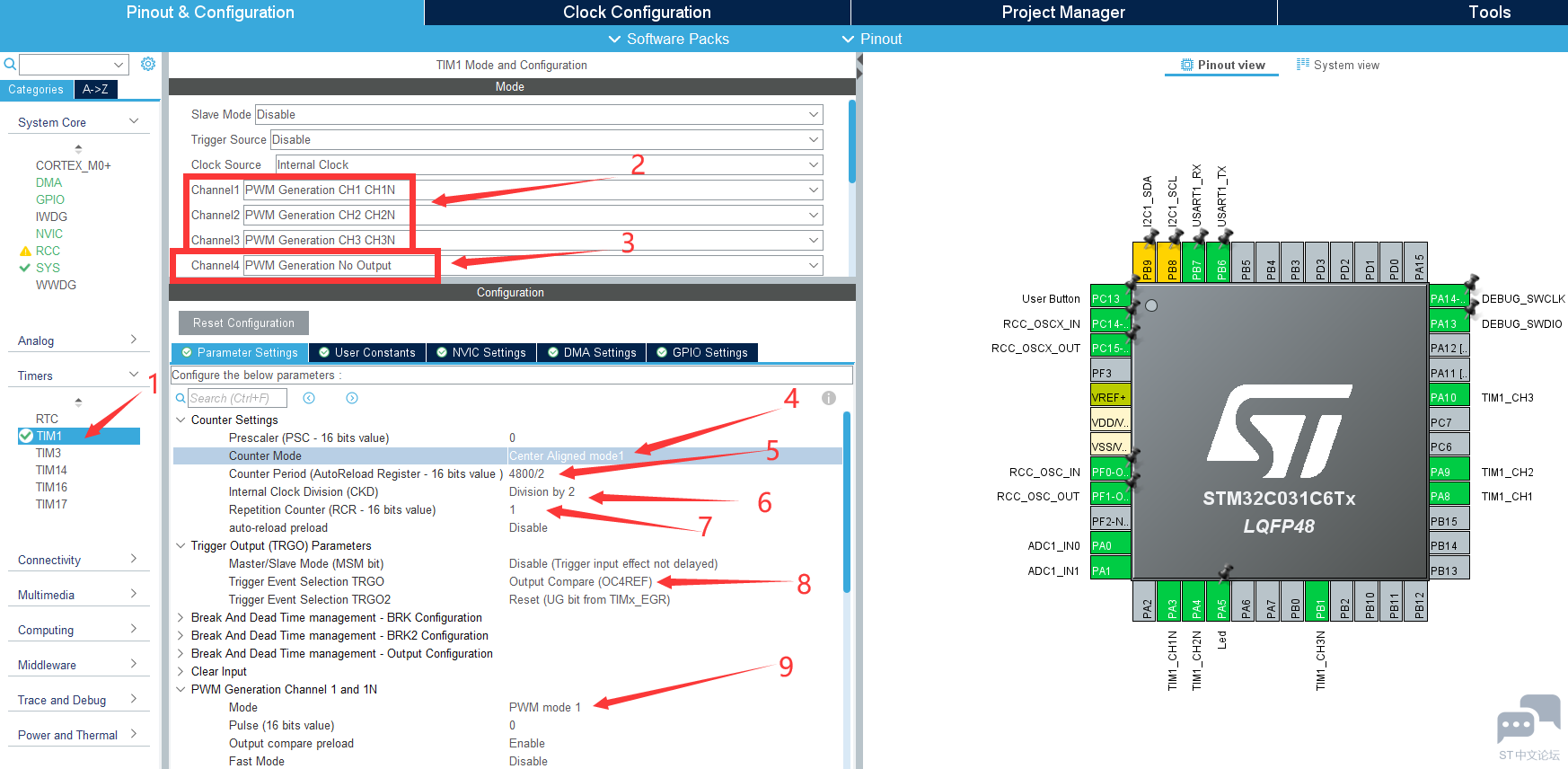The height and width of the screenshot is (769, 1568).
Task: Click the parameter list vertical scrollbar
Action: pos(847,501)
